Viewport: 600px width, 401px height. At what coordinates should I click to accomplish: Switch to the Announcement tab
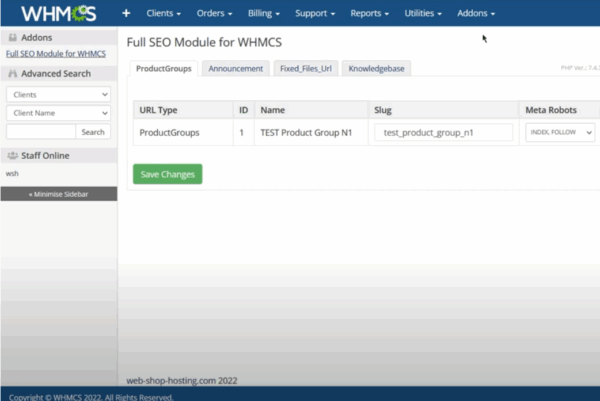[x=235, y=69]
